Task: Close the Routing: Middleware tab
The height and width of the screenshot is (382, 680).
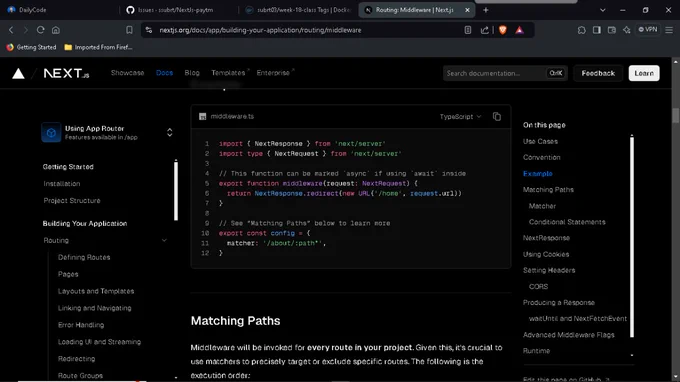Action: coord(467,10)
